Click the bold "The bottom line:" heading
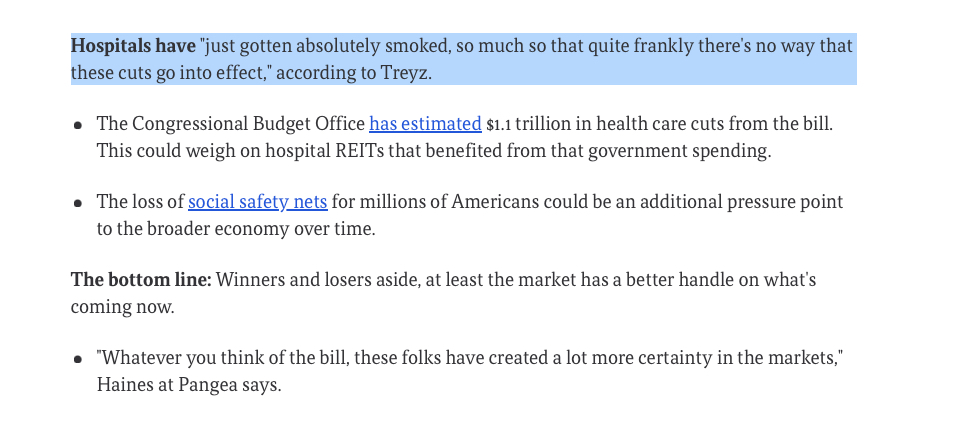 coord(140,280)
